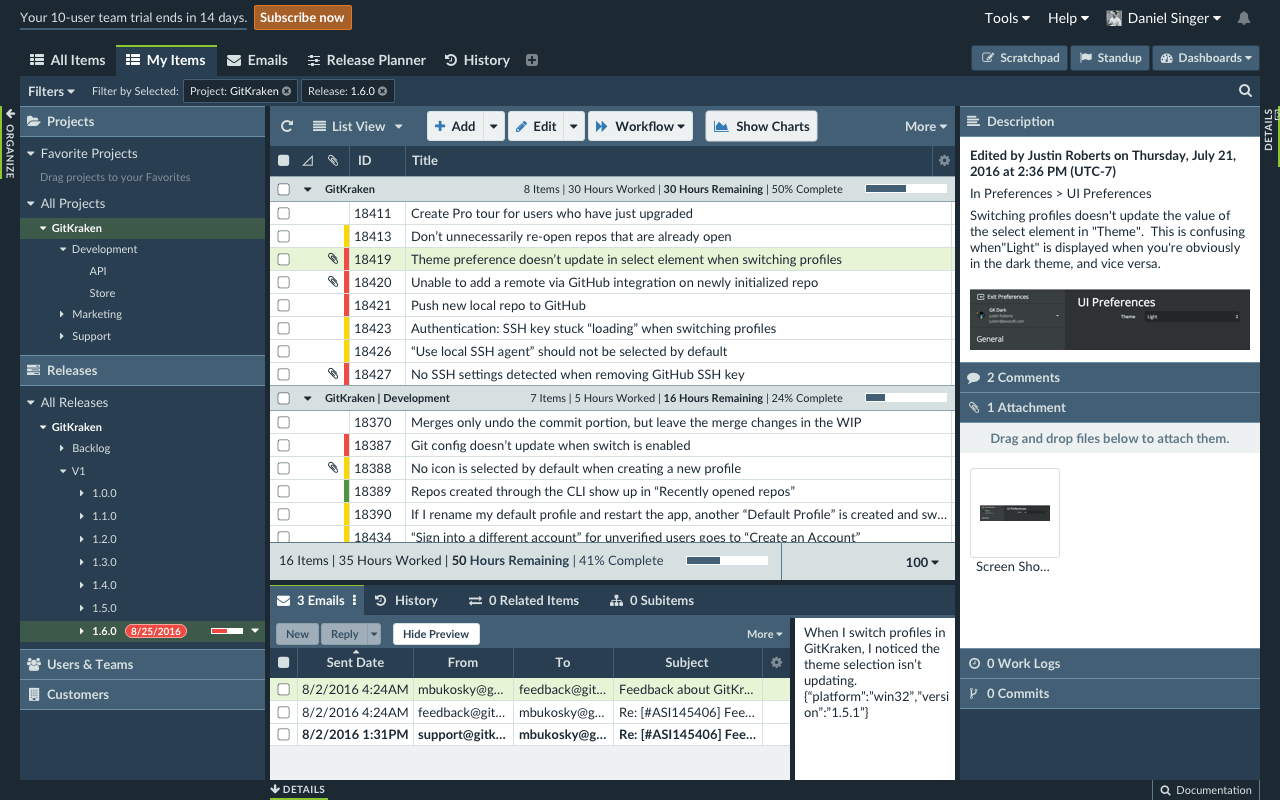Sort by attachment column header icon
Image resolution: width=1280 pixels, height=800 pixels.
pos(333,160)
